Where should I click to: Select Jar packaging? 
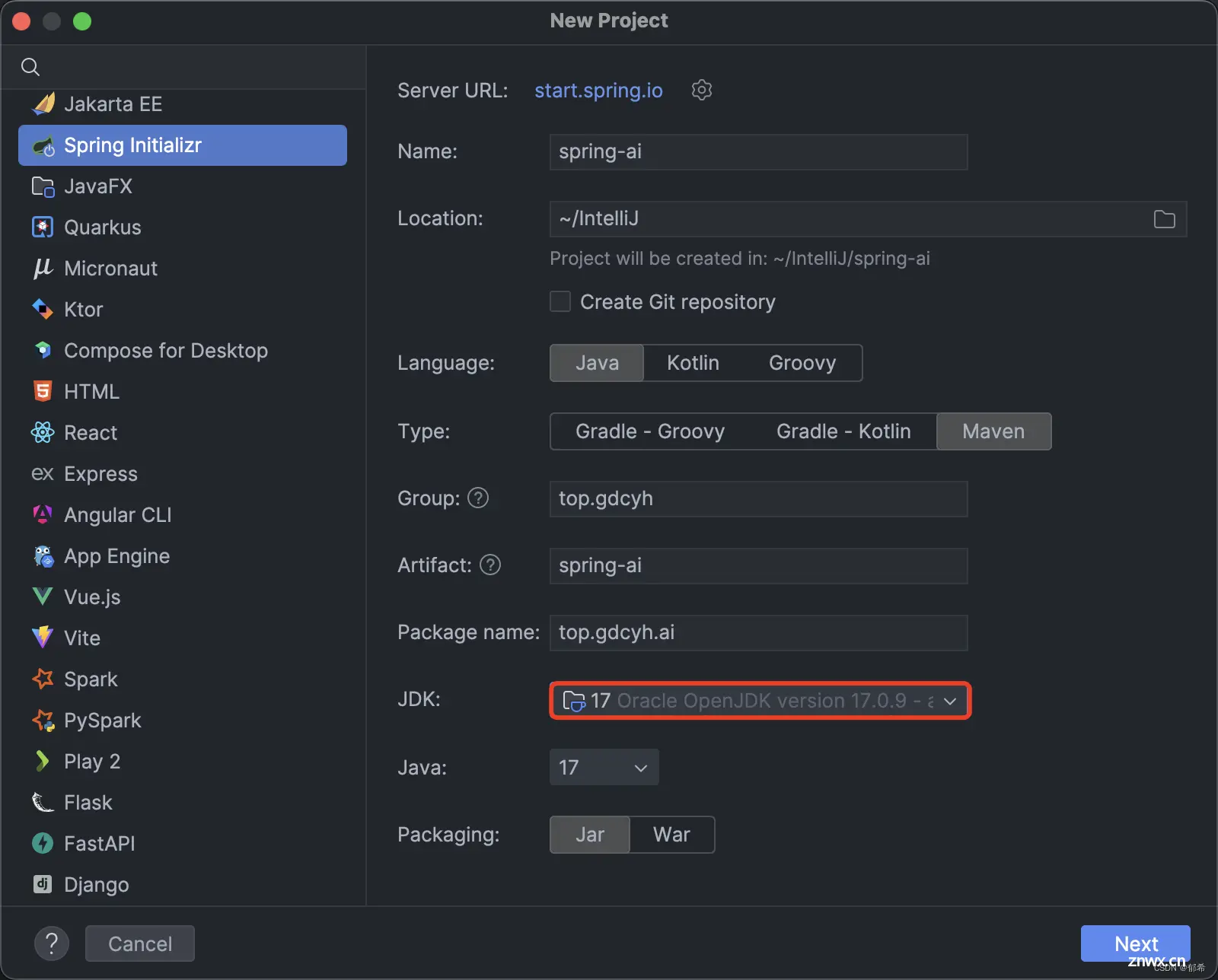590,835
